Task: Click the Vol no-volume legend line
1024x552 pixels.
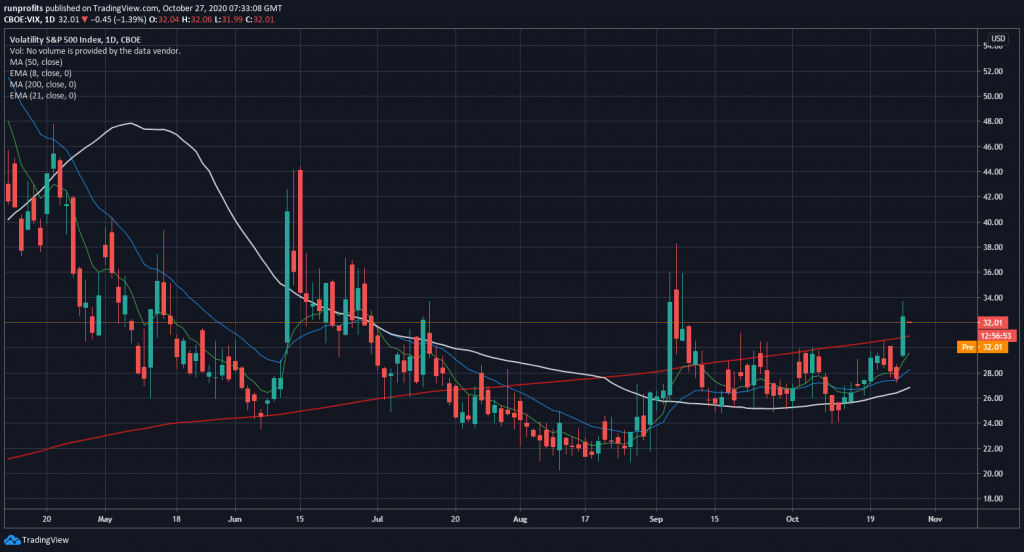Action: pyautogui.click(x=93, y=50)
